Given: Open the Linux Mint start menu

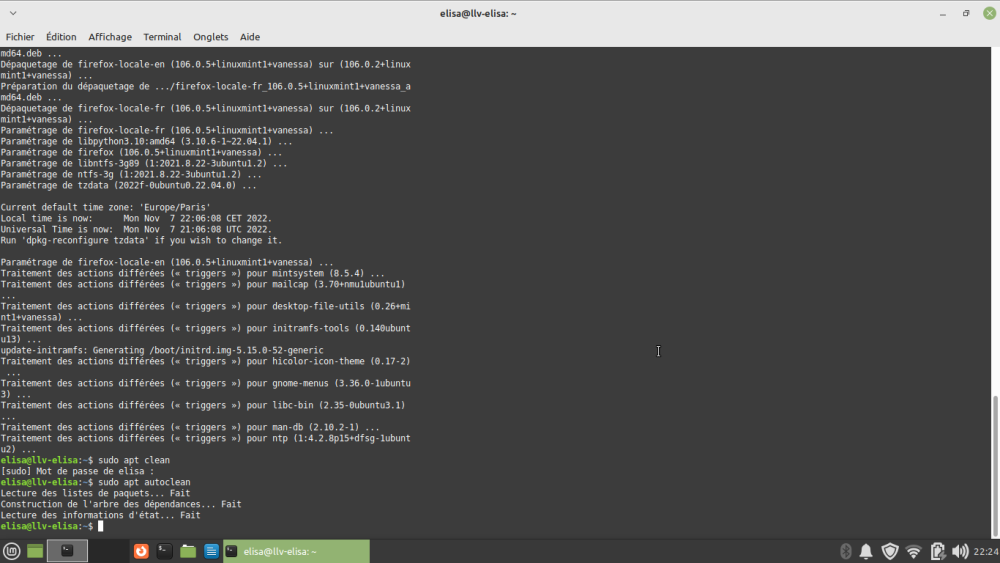Looking at the screenshot, I should click(x=12, y=551).
